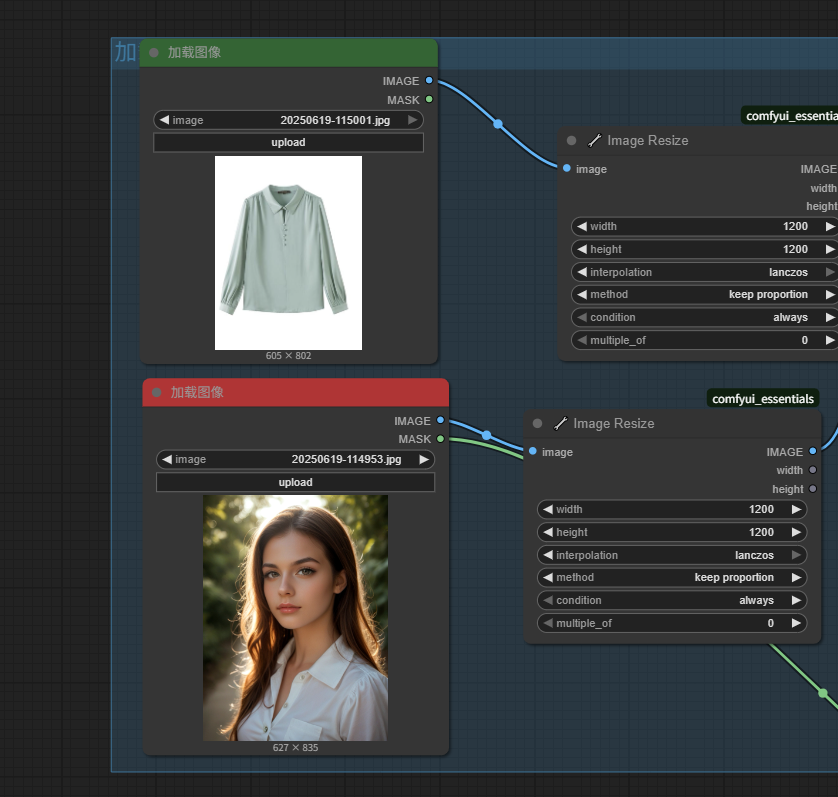
Task: Decrease width in lower Image Resize node
Action: point(548,509)
